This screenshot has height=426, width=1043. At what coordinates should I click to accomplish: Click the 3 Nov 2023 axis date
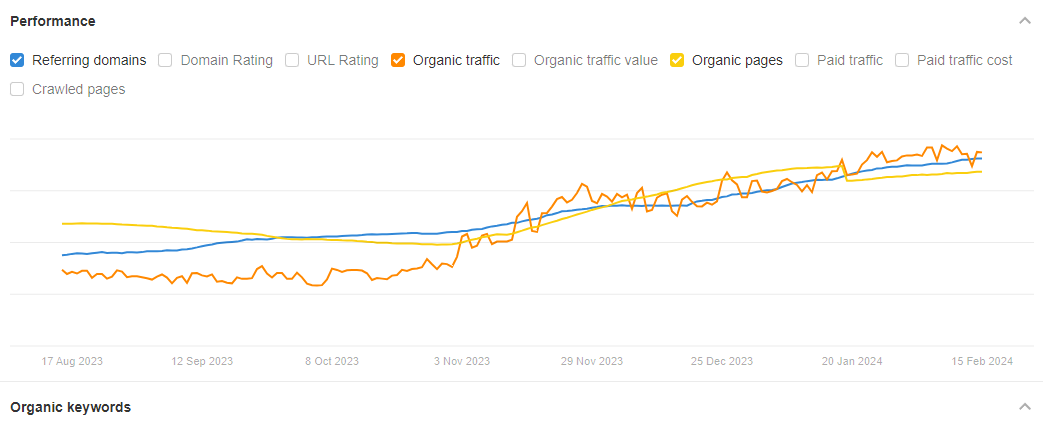[x=463, y=361]
